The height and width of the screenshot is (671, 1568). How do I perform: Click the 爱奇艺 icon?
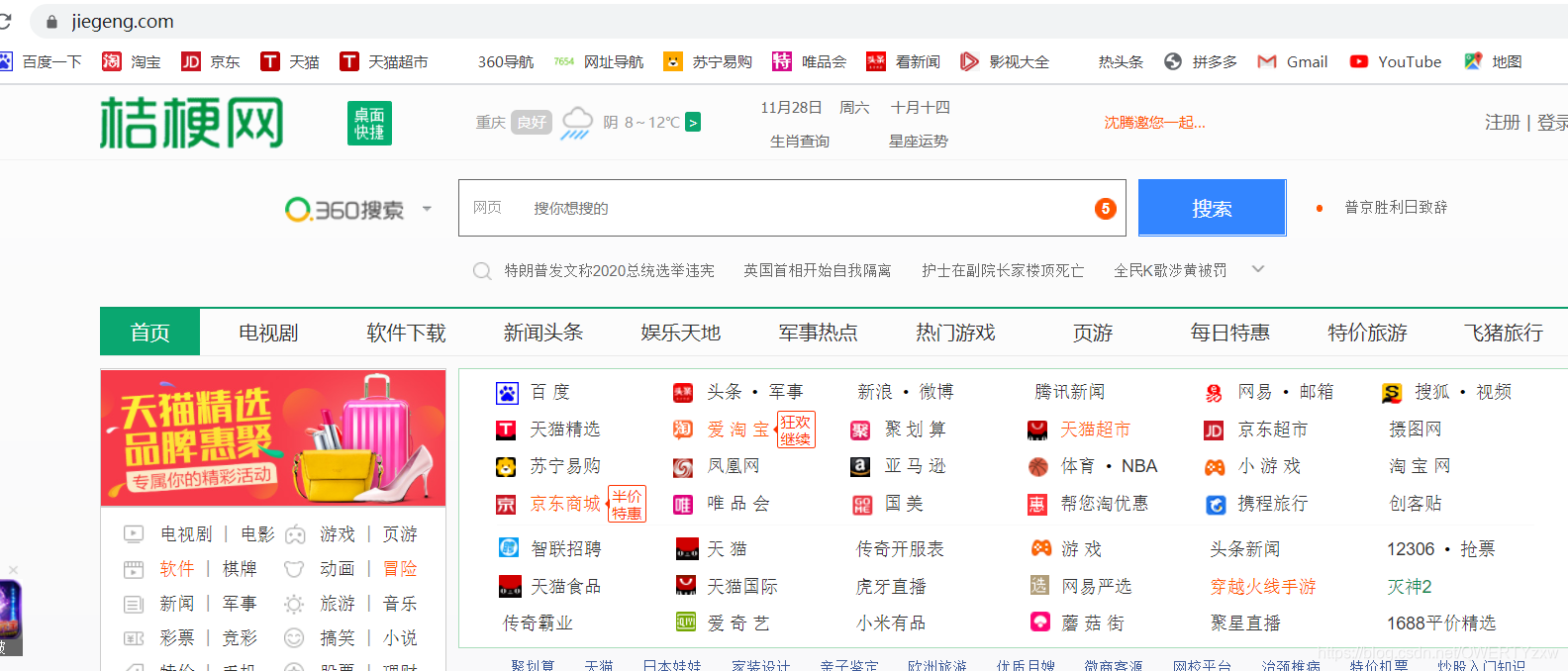(685, 623)
